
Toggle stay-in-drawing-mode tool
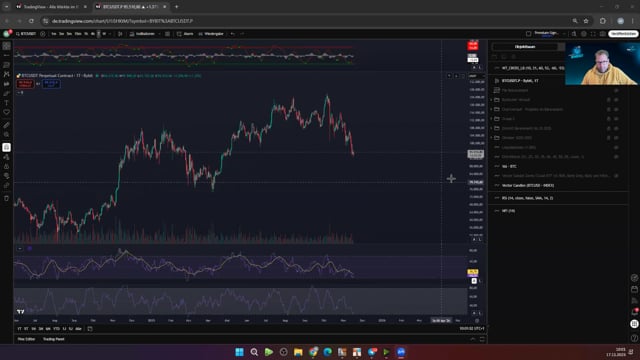(7, 157)
